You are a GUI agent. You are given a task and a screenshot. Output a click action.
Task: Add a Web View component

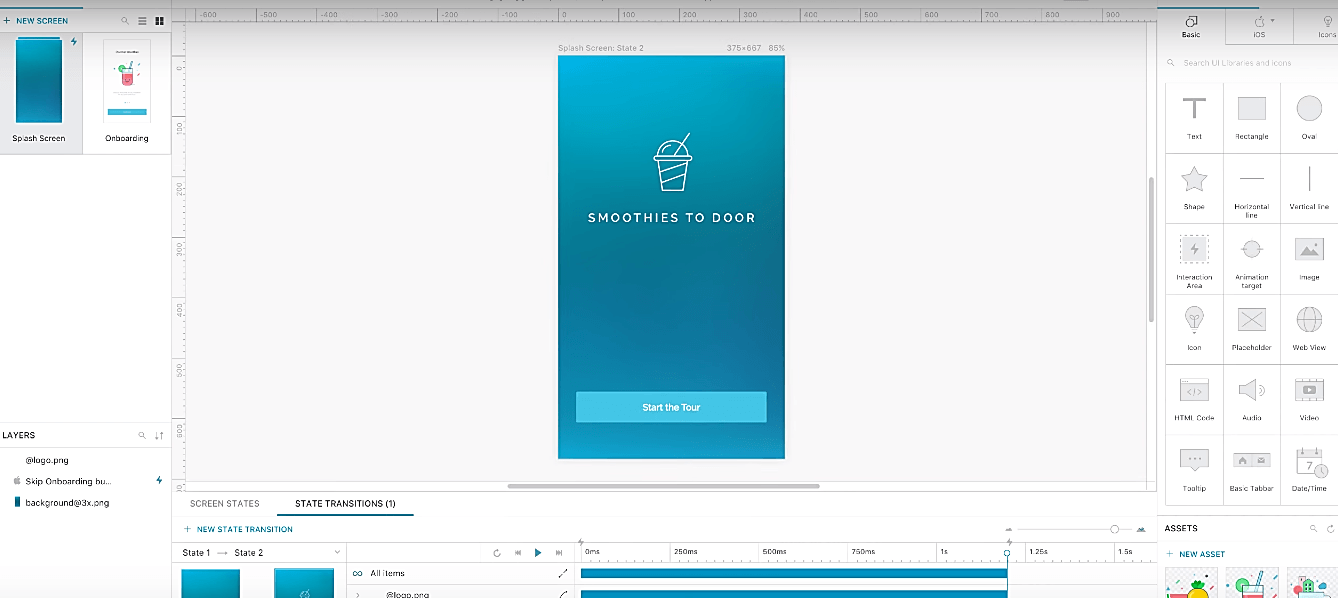click(1309, 325)
